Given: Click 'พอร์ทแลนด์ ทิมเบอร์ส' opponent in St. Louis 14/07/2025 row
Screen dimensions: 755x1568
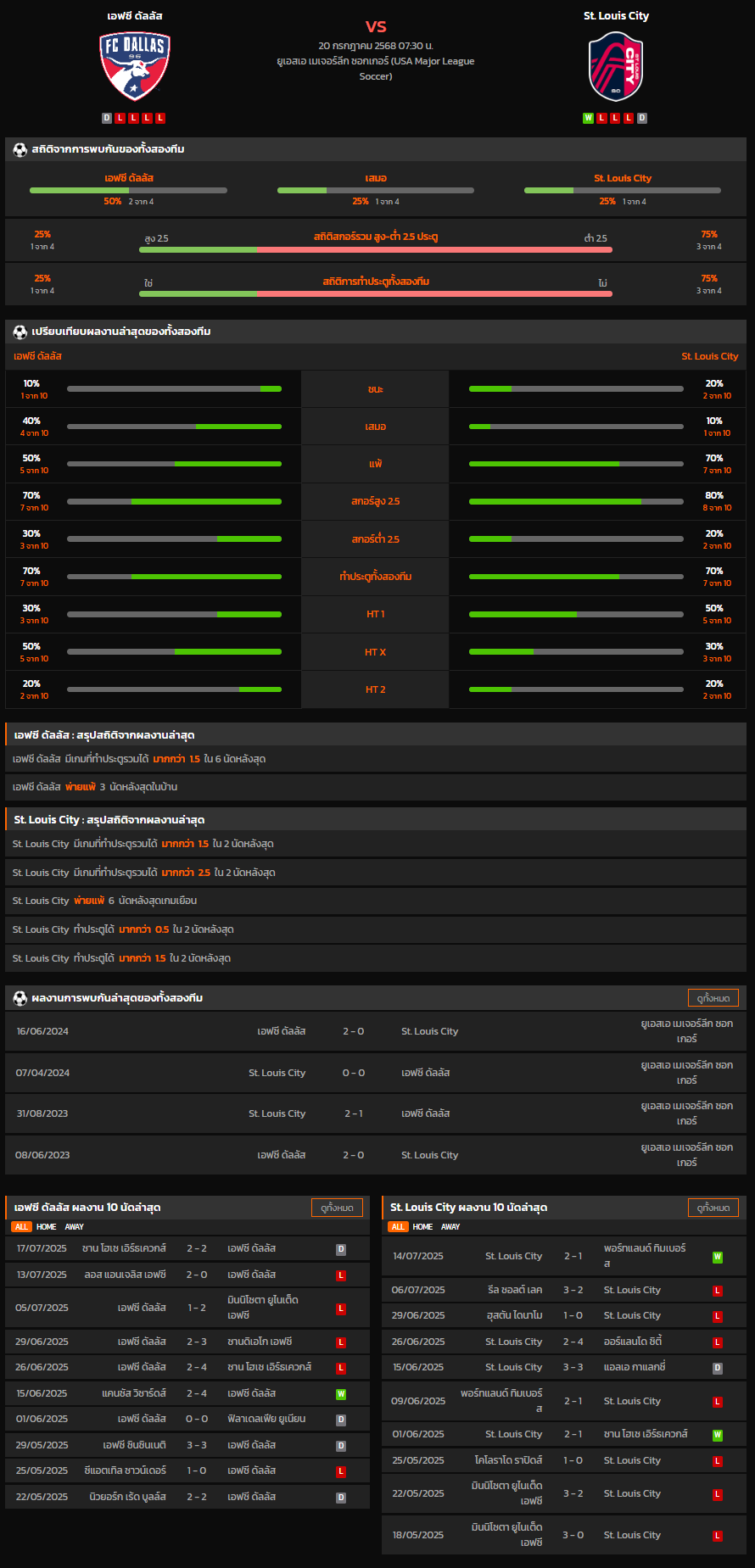Looking at the screenshot, I should pos(645,1256).
